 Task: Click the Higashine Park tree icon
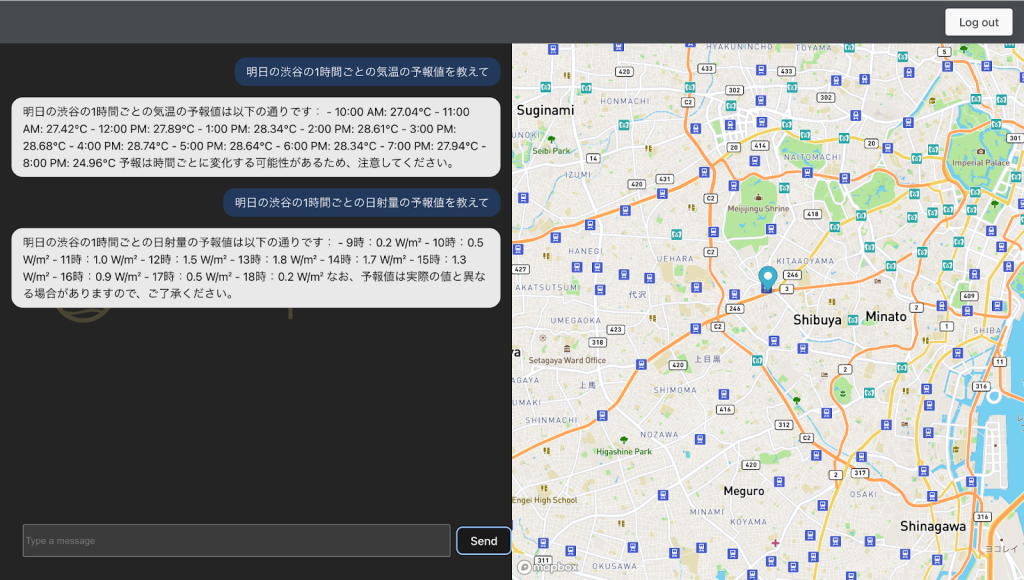tap(624, 440)
